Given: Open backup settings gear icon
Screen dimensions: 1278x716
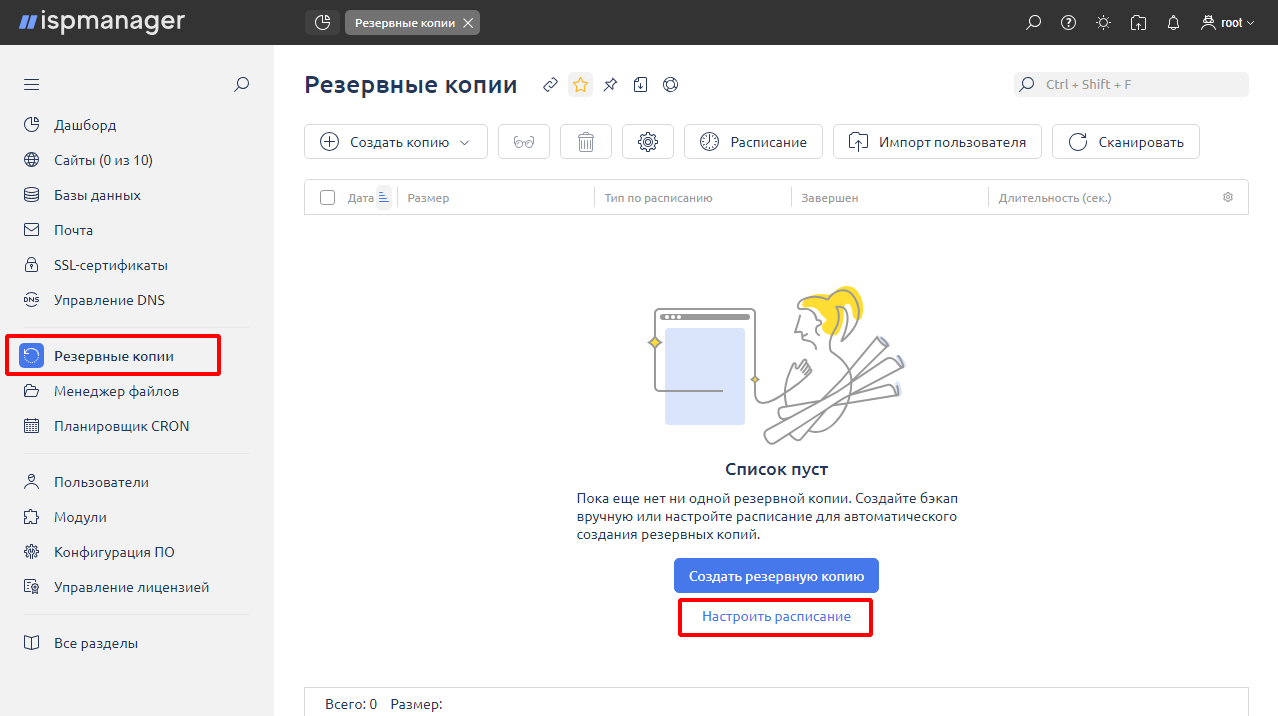Looking at the screenshot, I should (x=648, y=142).
